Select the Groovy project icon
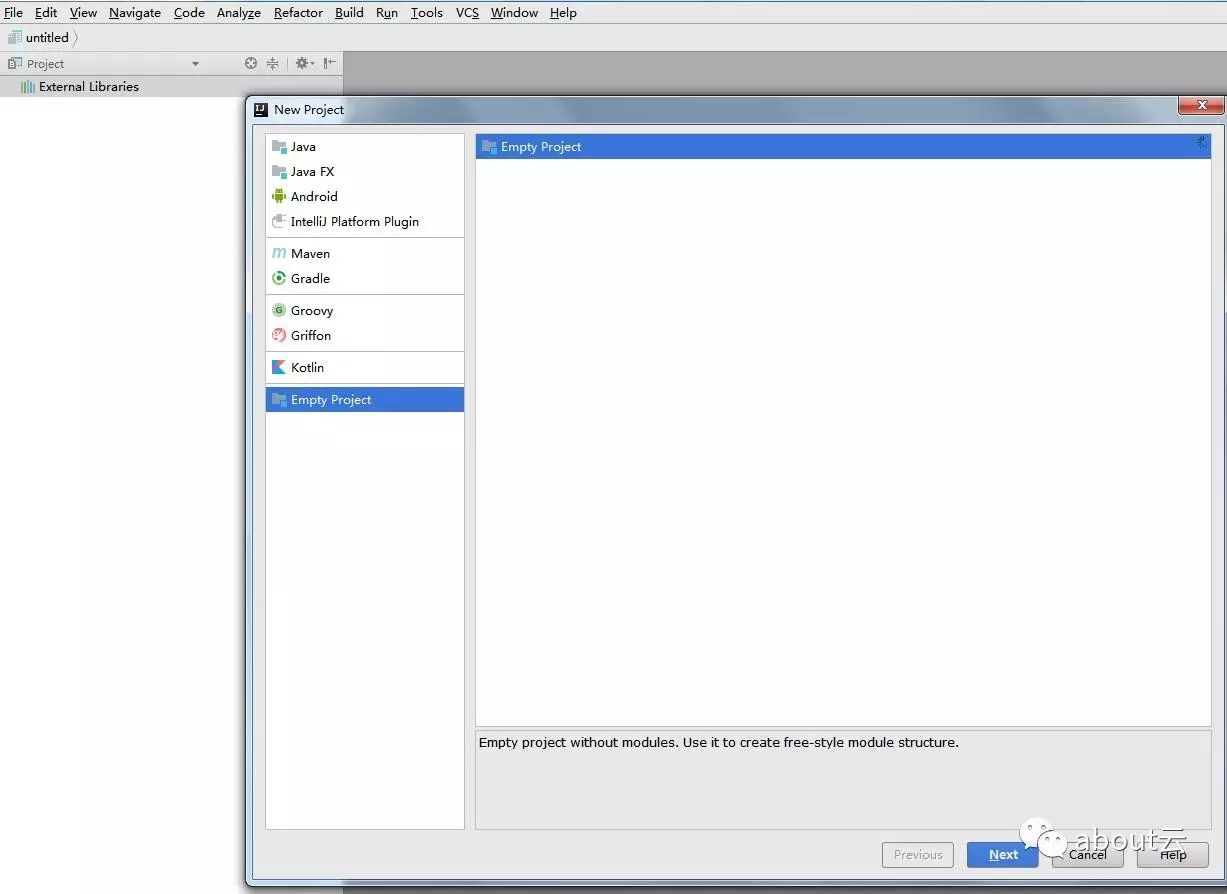The height and width of the screenshot is (894, 1227). point(279,311)
